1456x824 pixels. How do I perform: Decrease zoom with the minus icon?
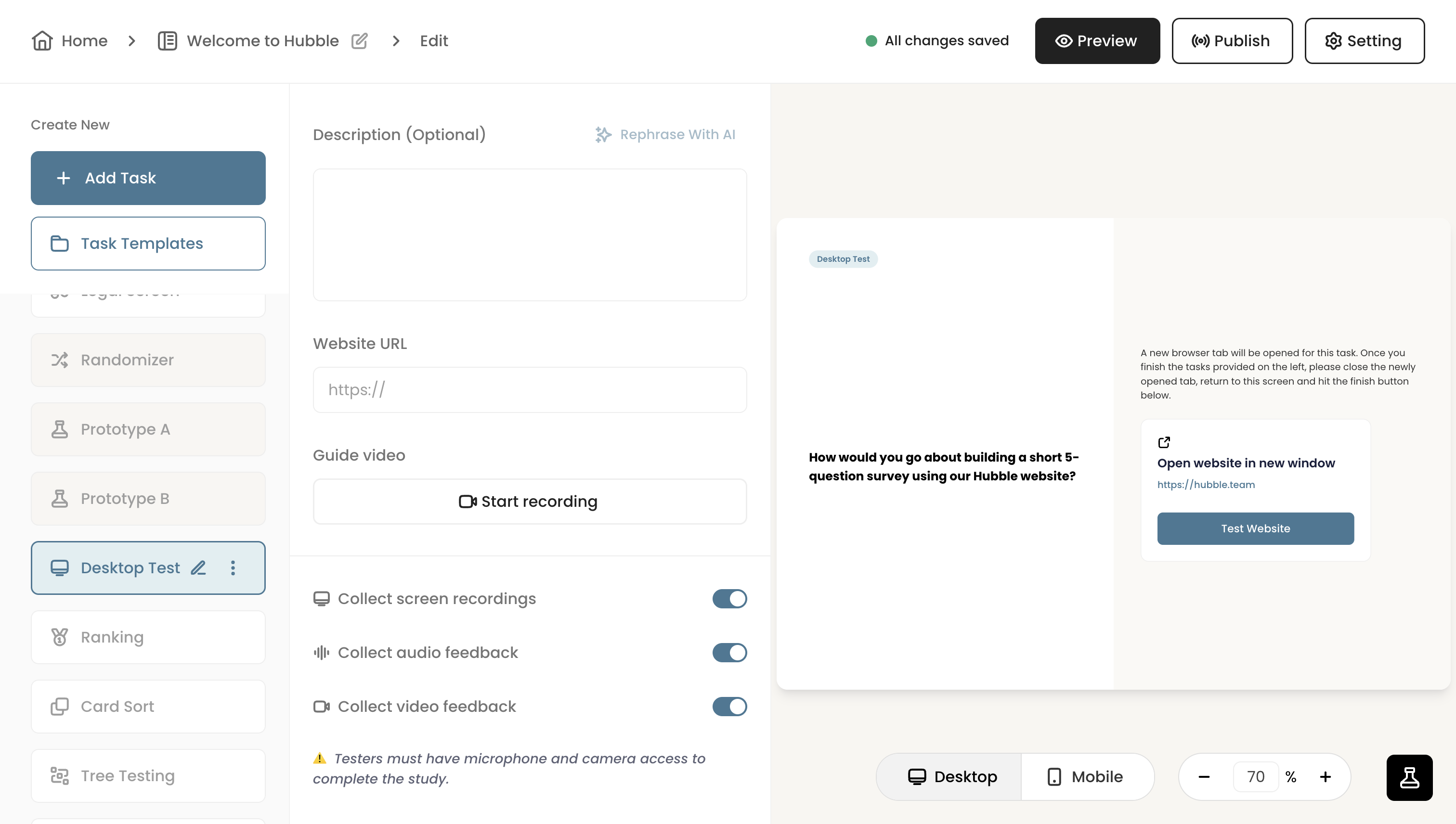[1204, 777]
